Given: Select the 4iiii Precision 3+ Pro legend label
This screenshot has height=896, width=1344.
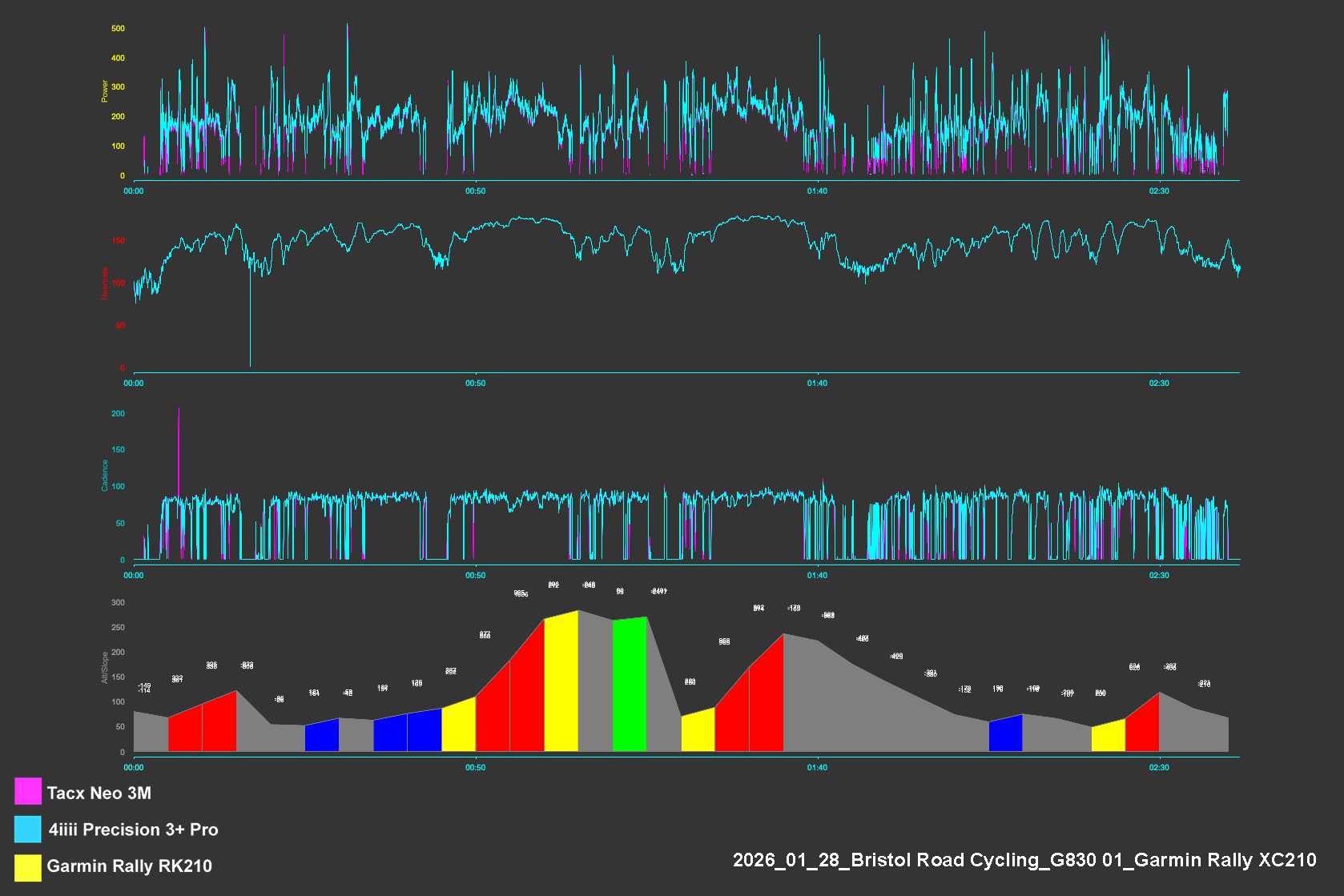Looking at the screenshot, I should pyautogui.click(x=133, y=830).
